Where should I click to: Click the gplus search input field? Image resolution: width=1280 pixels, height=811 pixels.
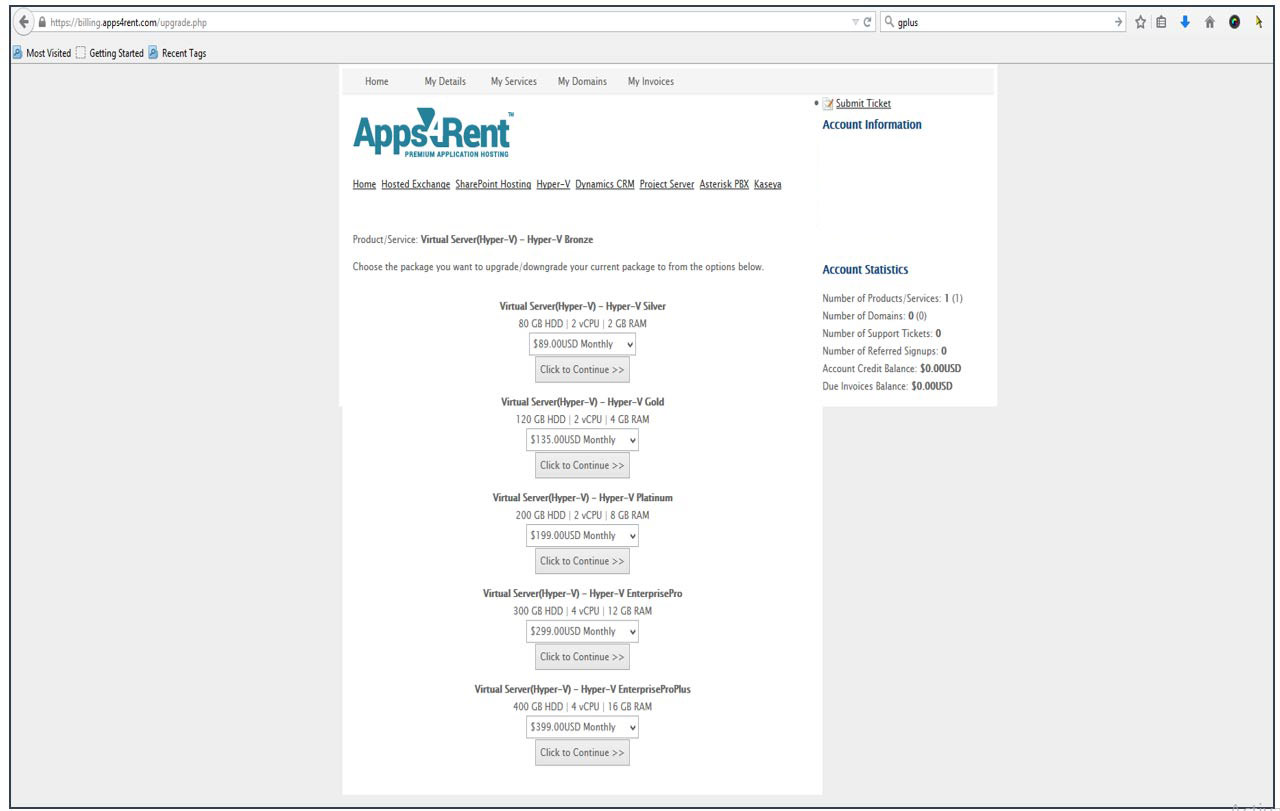click(1003, 22)
